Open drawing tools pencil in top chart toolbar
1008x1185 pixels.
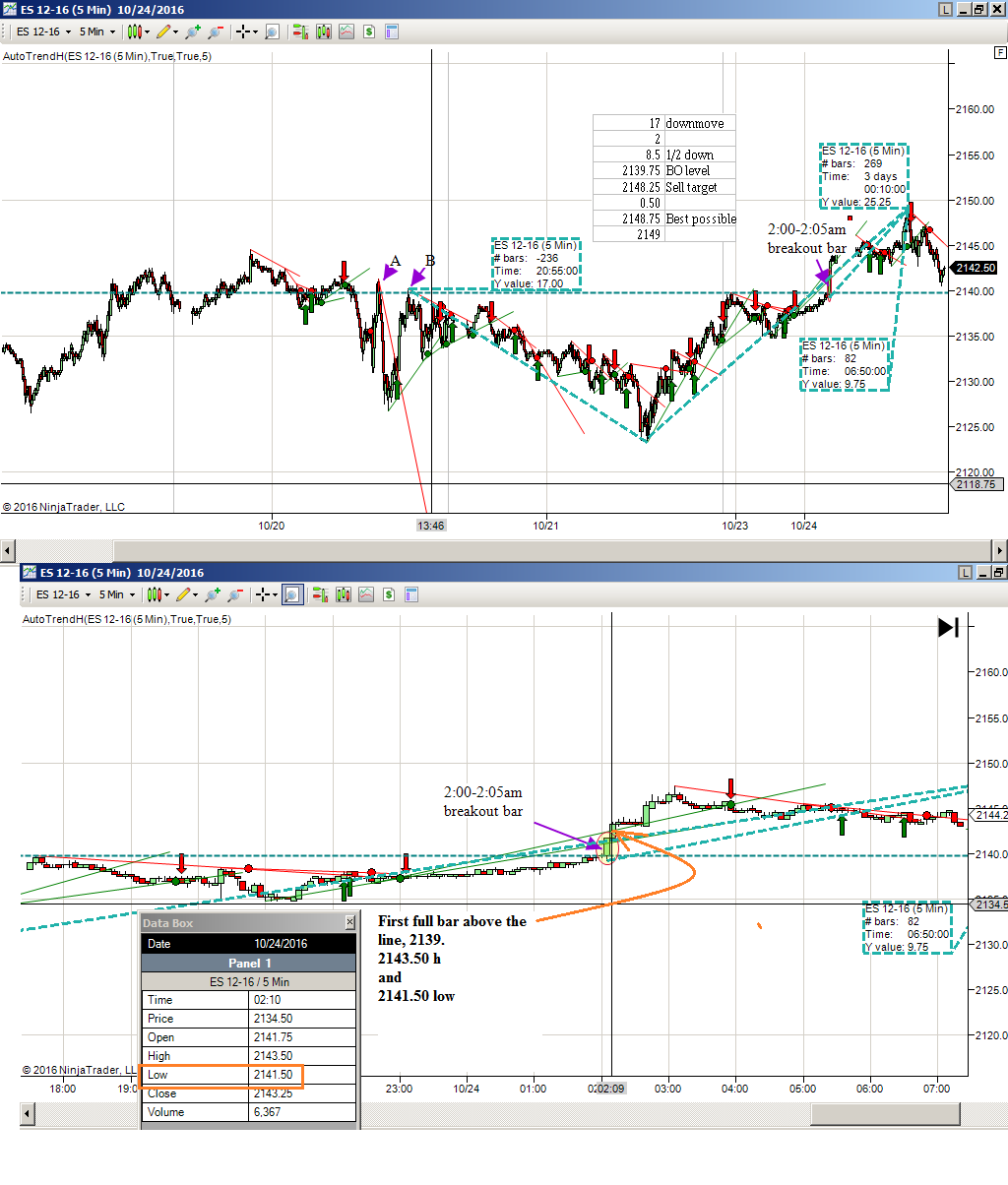coord(164,31)
